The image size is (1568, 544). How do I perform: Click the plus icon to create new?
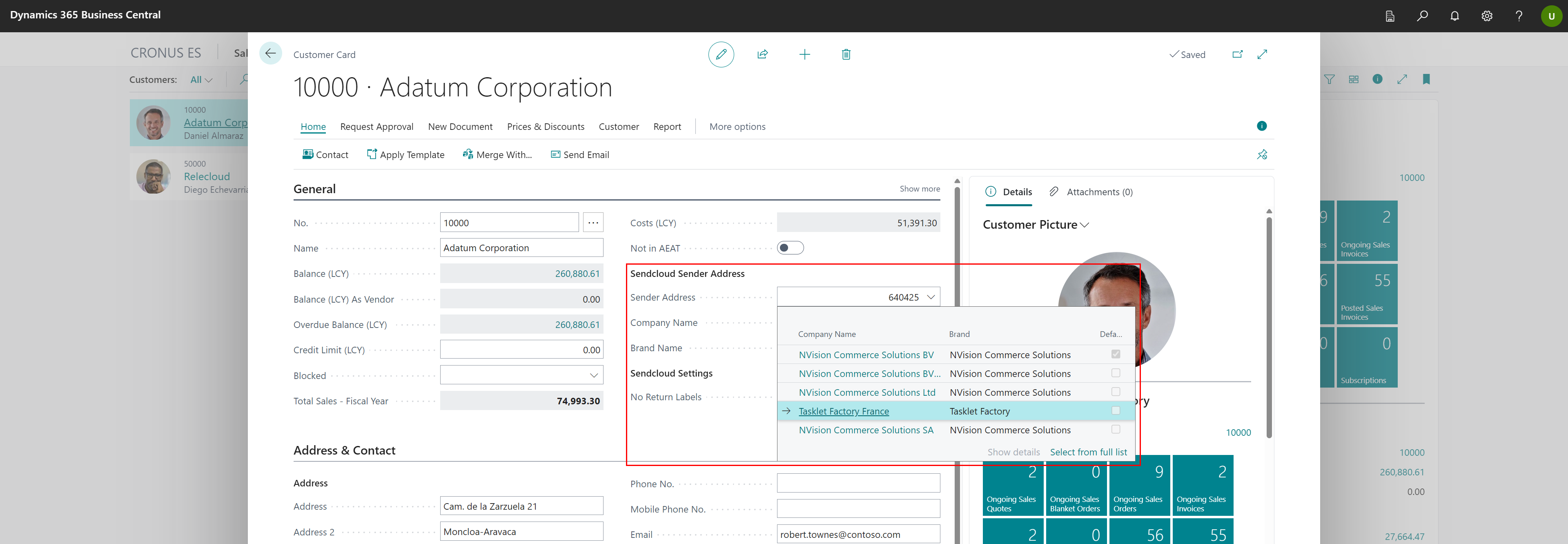[x=804, y=55]
